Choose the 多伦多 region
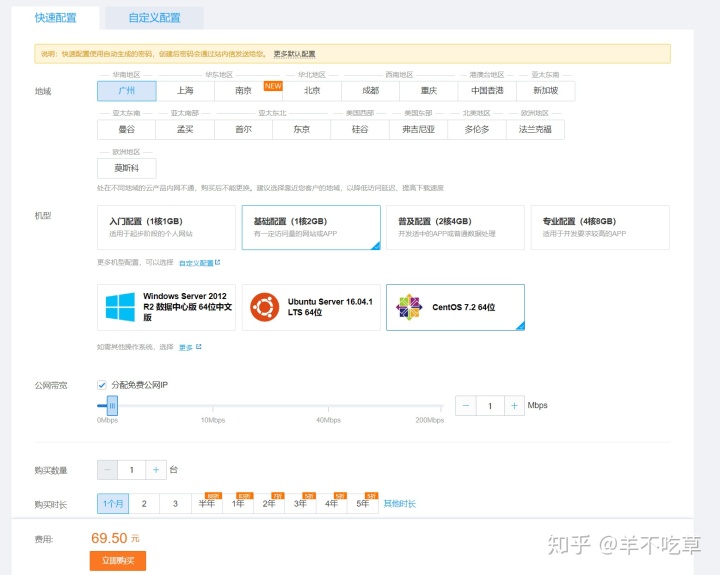Screen dimensions: 720x575 (x=477, y=130)
